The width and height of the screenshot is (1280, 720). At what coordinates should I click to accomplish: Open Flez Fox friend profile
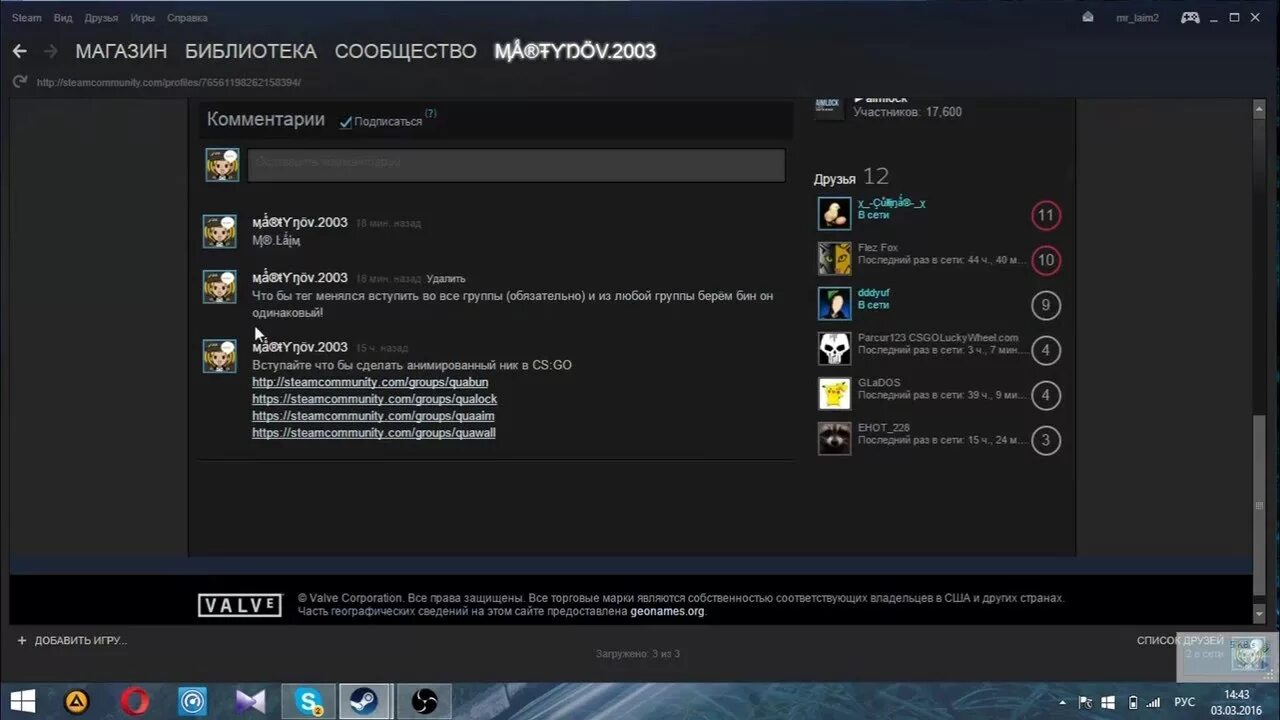878,247
